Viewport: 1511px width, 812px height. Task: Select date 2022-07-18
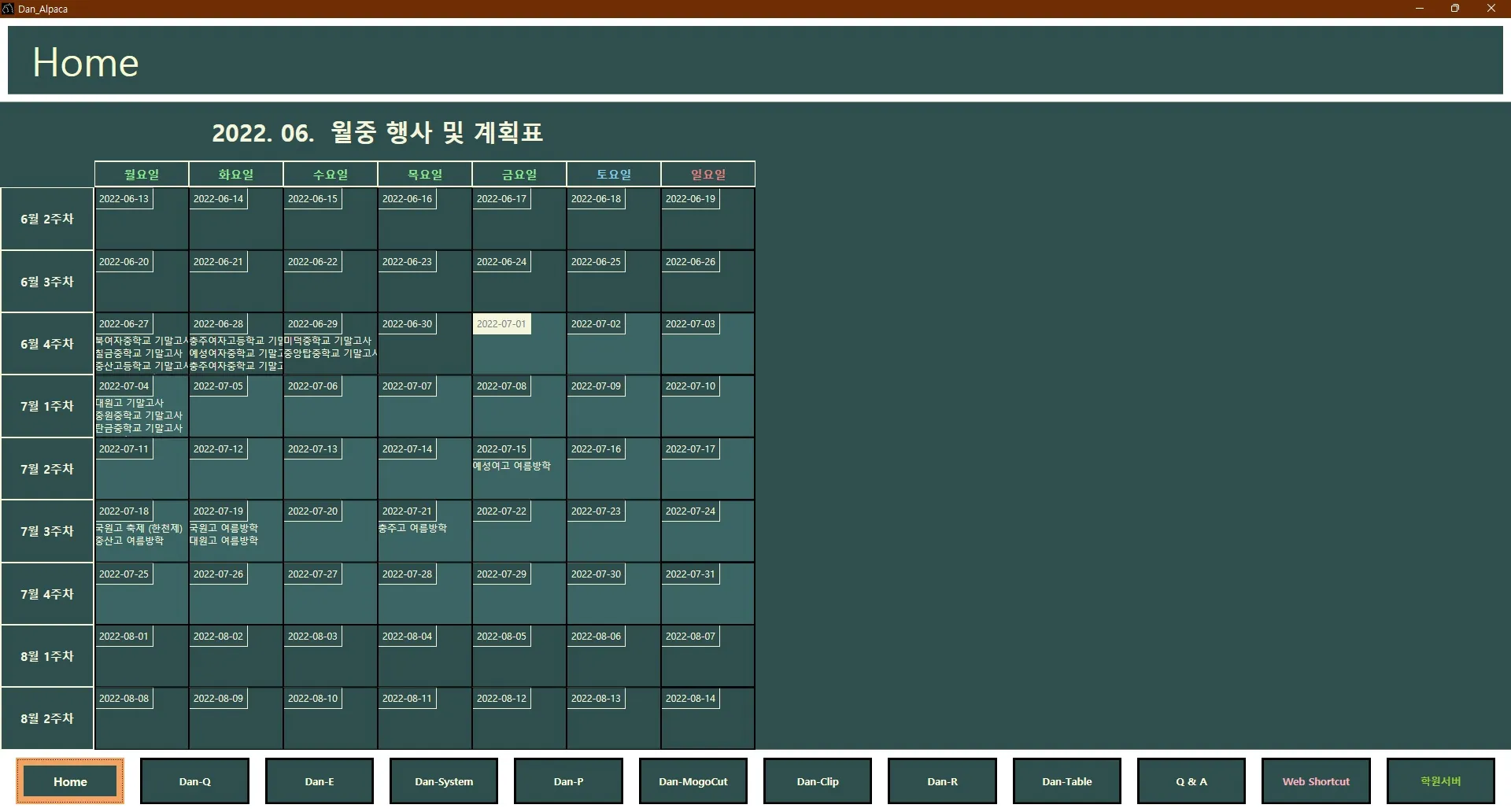click(x=124, y=511)
